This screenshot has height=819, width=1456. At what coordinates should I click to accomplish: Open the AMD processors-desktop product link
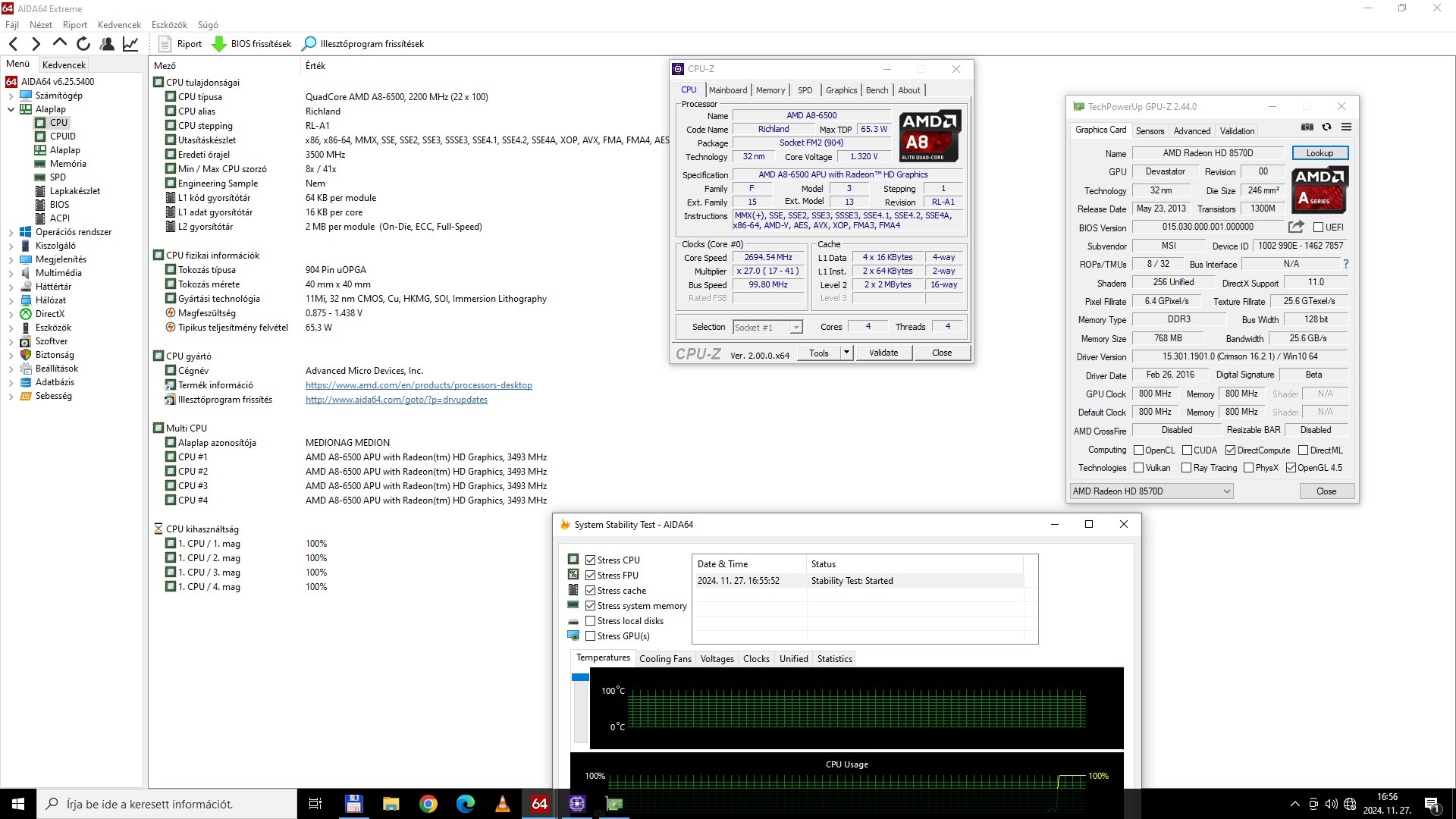(x=419, y=385)
